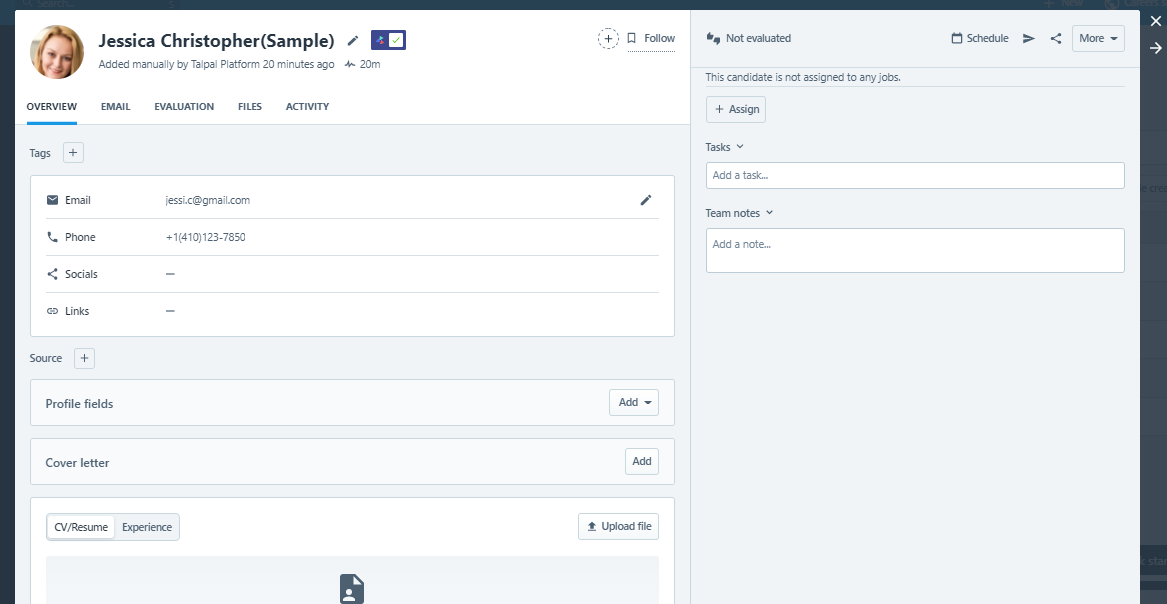Click the envelope icon beside Email
Screen dimensions: 1167x604
click(52, 200)
